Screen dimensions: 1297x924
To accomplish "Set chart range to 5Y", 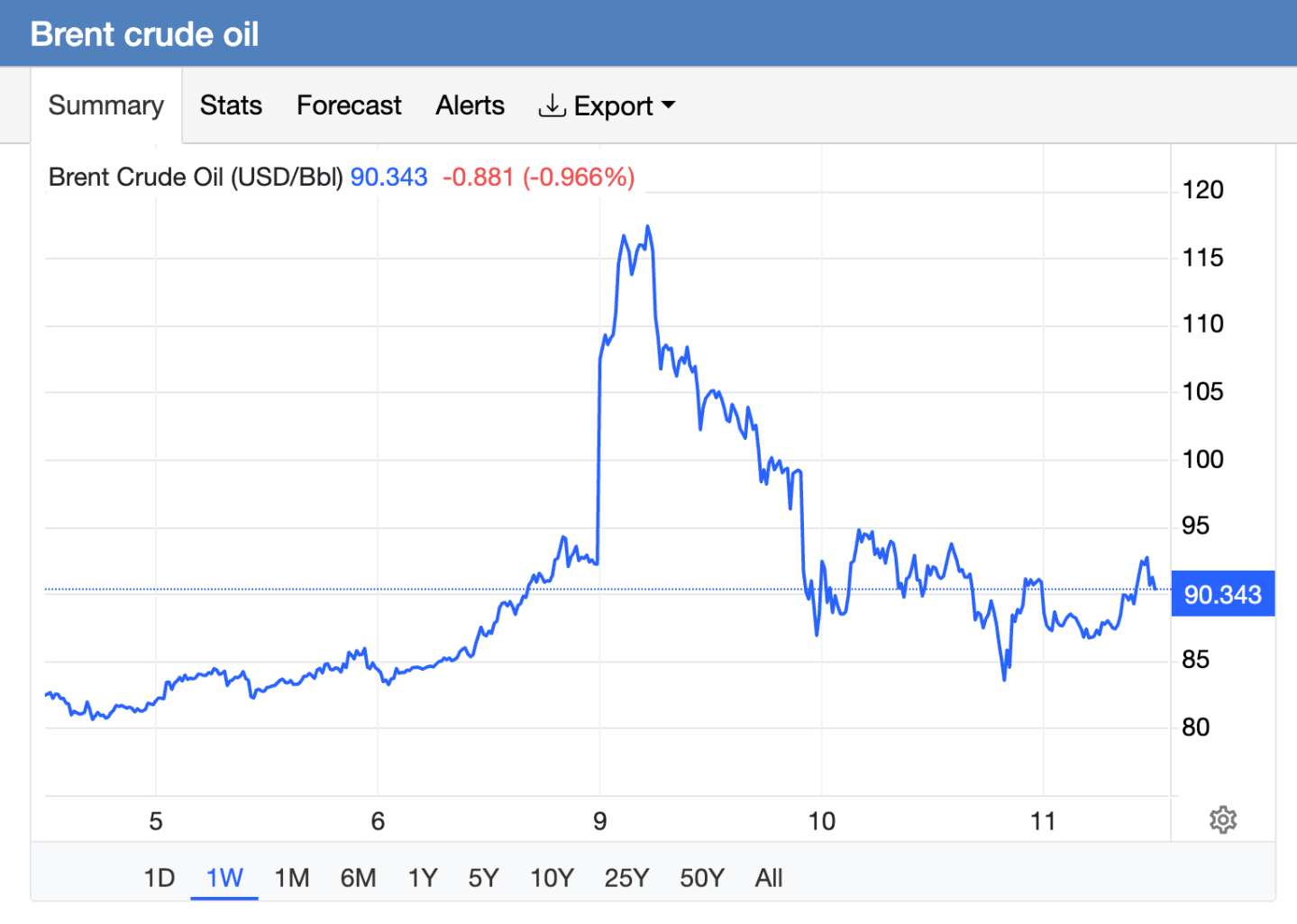I will [x=483, y=878].
